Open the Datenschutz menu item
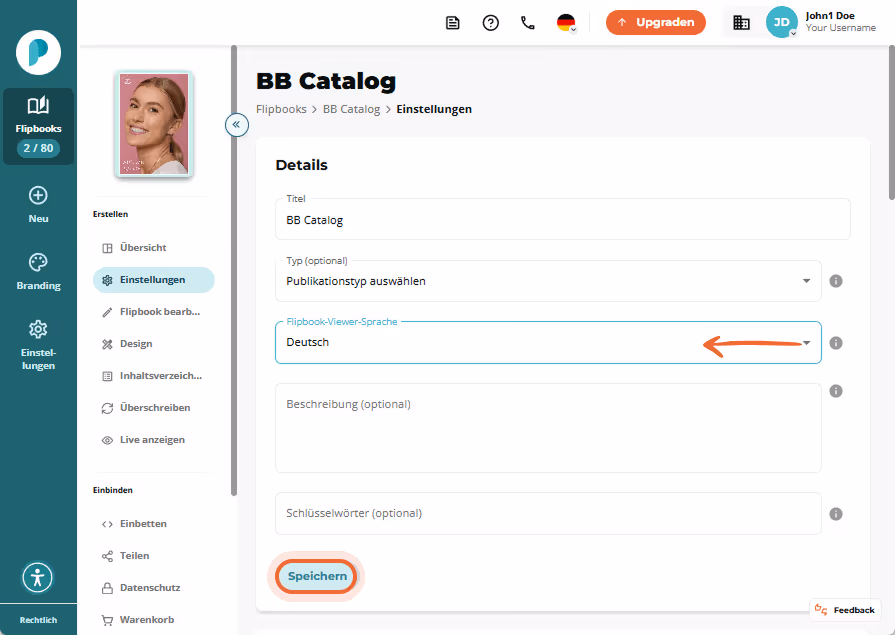895x635 pixels. 154,588
